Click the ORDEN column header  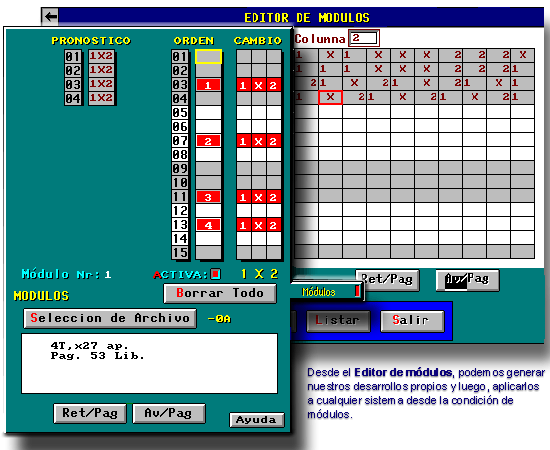tap(194, 41)
